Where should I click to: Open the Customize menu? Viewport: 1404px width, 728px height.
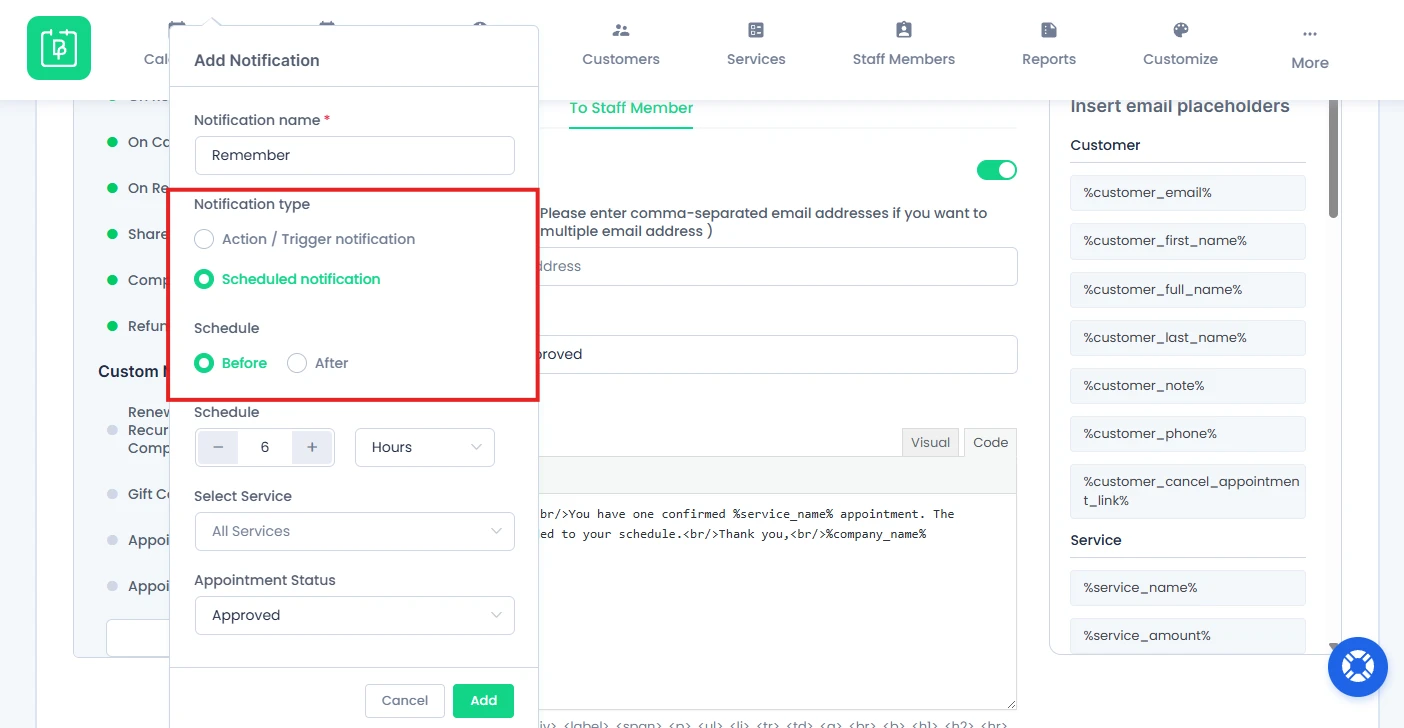click(1181, 59)
